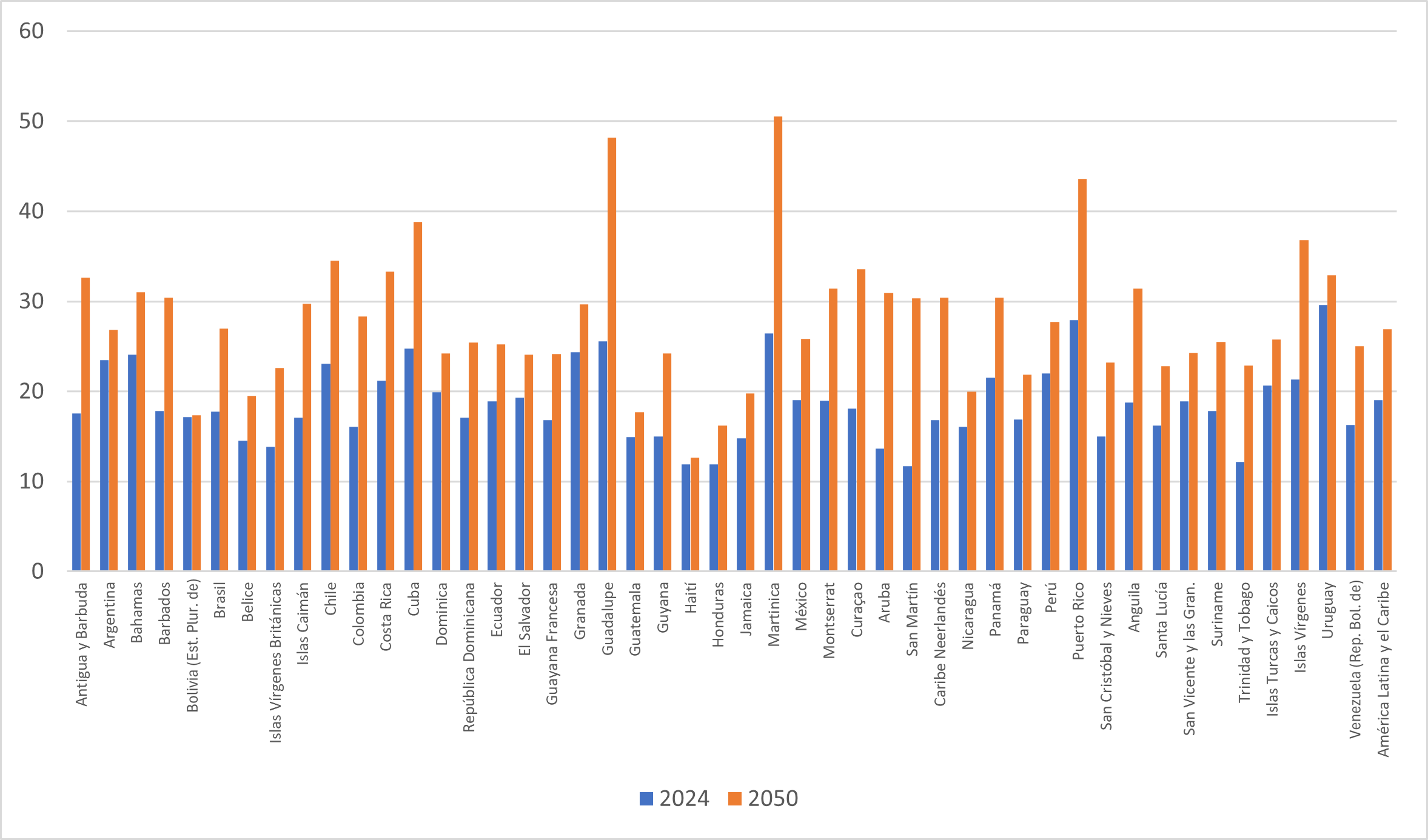Click the Honduras axis label
The height and width of the screenshot is (840, 1428).
click(x=718, y=615)
